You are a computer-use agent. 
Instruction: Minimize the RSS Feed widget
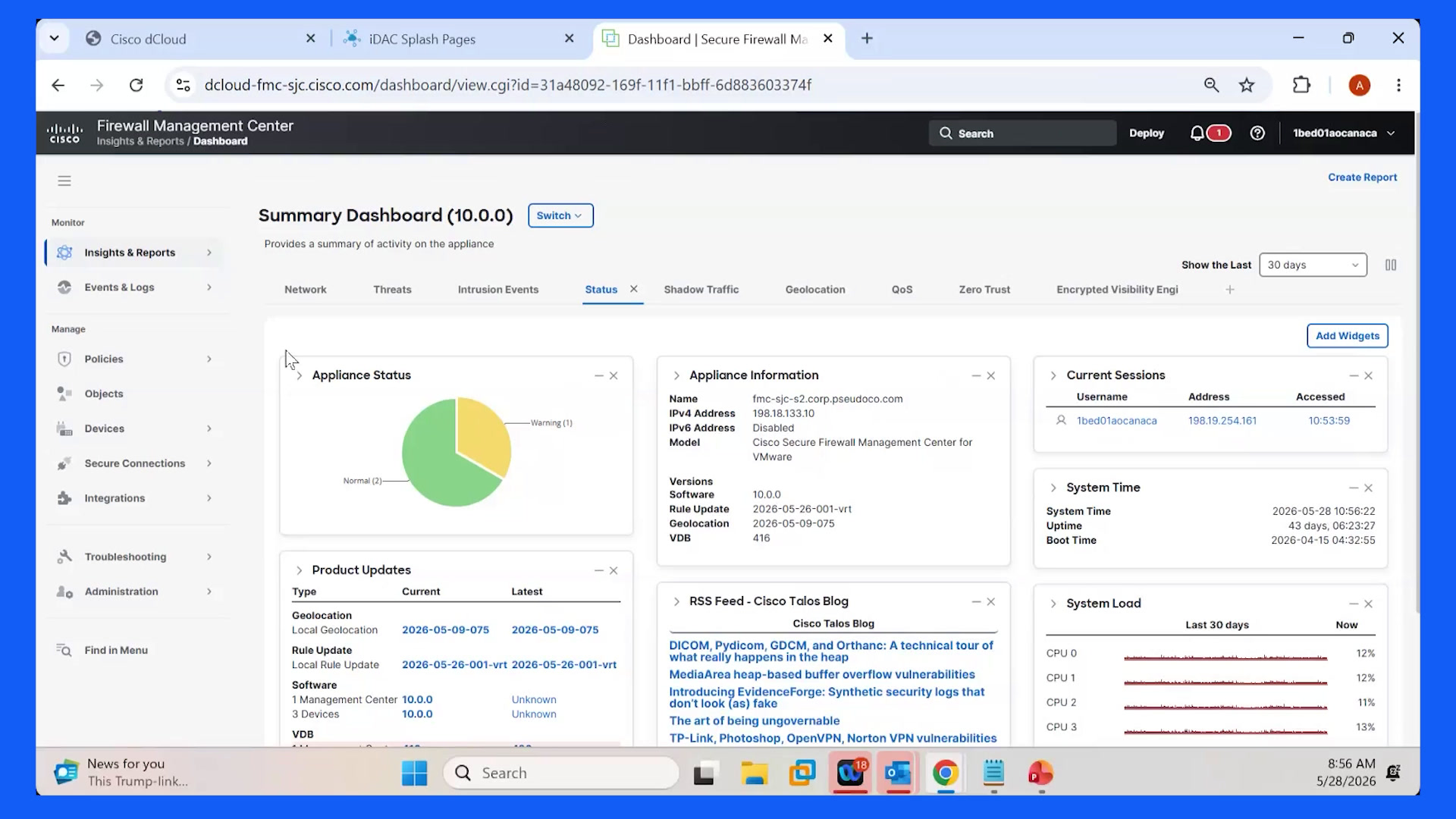[976, 601]
